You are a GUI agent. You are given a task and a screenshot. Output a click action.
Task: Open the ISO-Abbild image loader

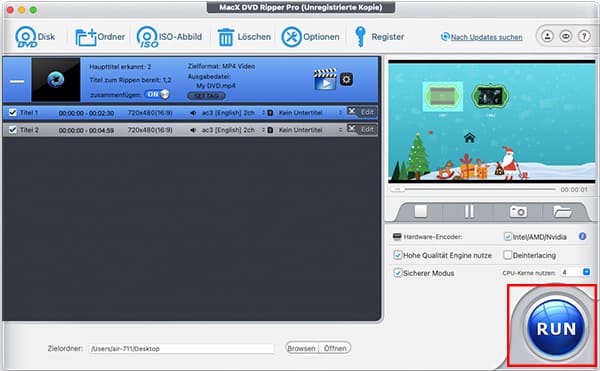[147, 37]
